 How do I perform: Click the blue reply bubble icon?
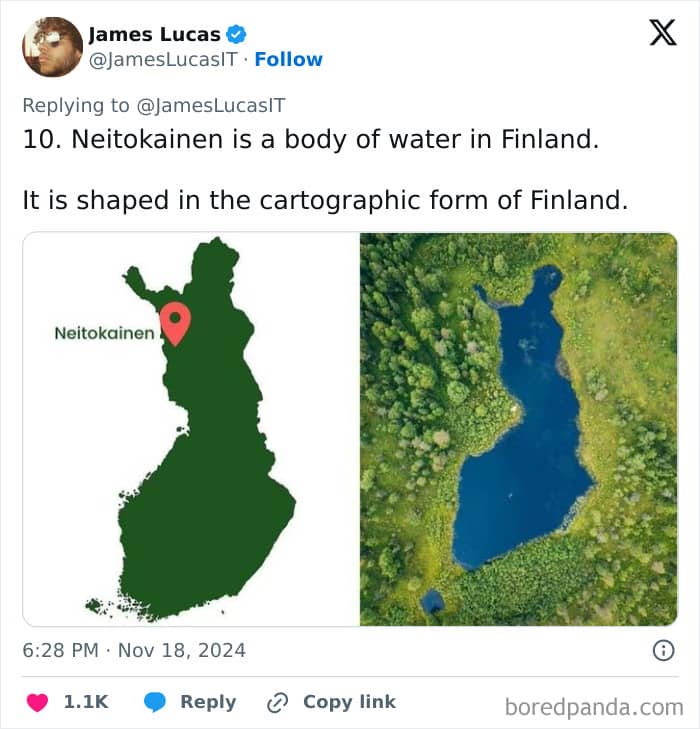pos(154,702)
